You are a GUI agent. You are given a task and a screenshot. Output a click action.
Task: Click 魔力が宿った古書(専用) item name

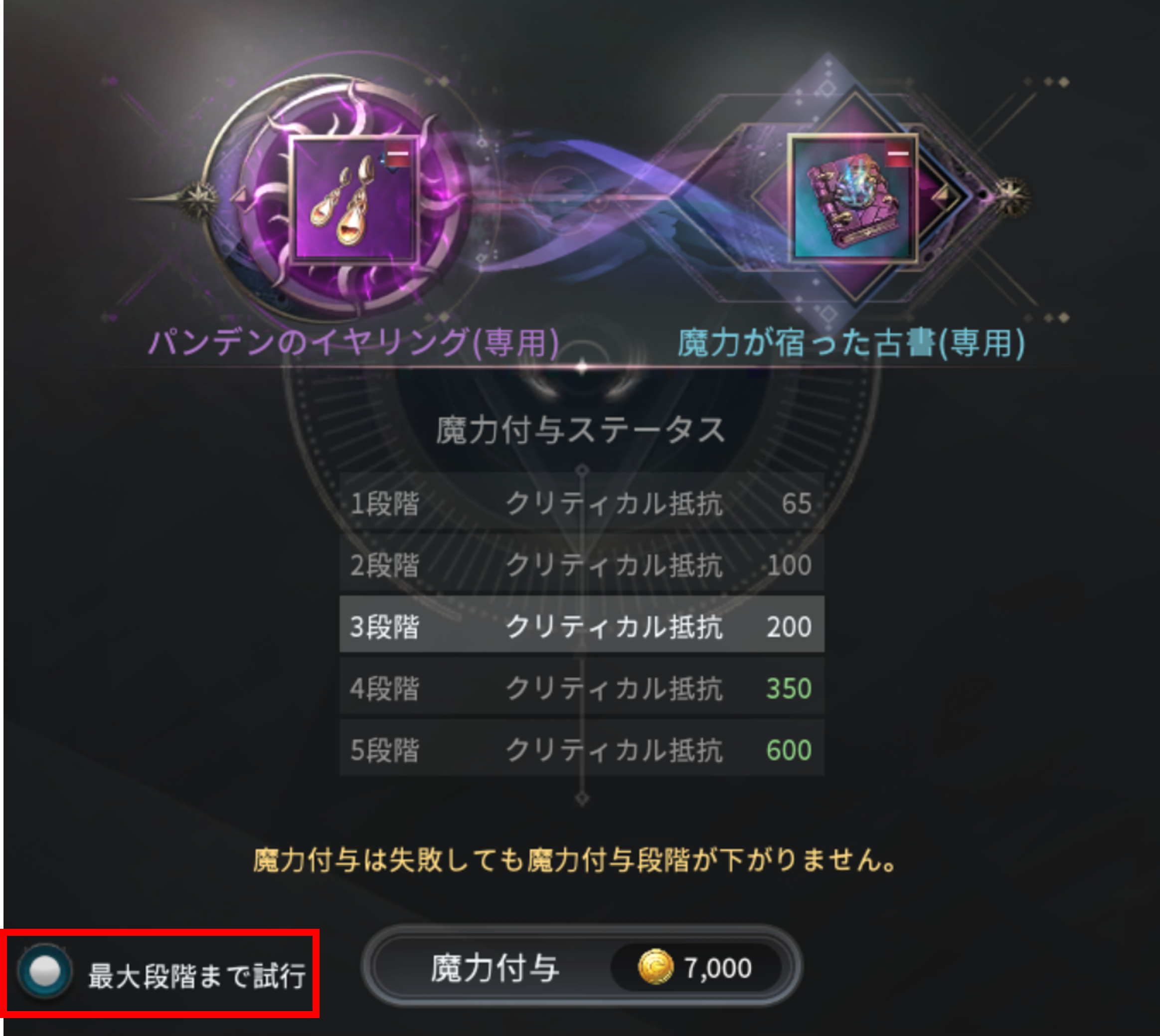851,343
